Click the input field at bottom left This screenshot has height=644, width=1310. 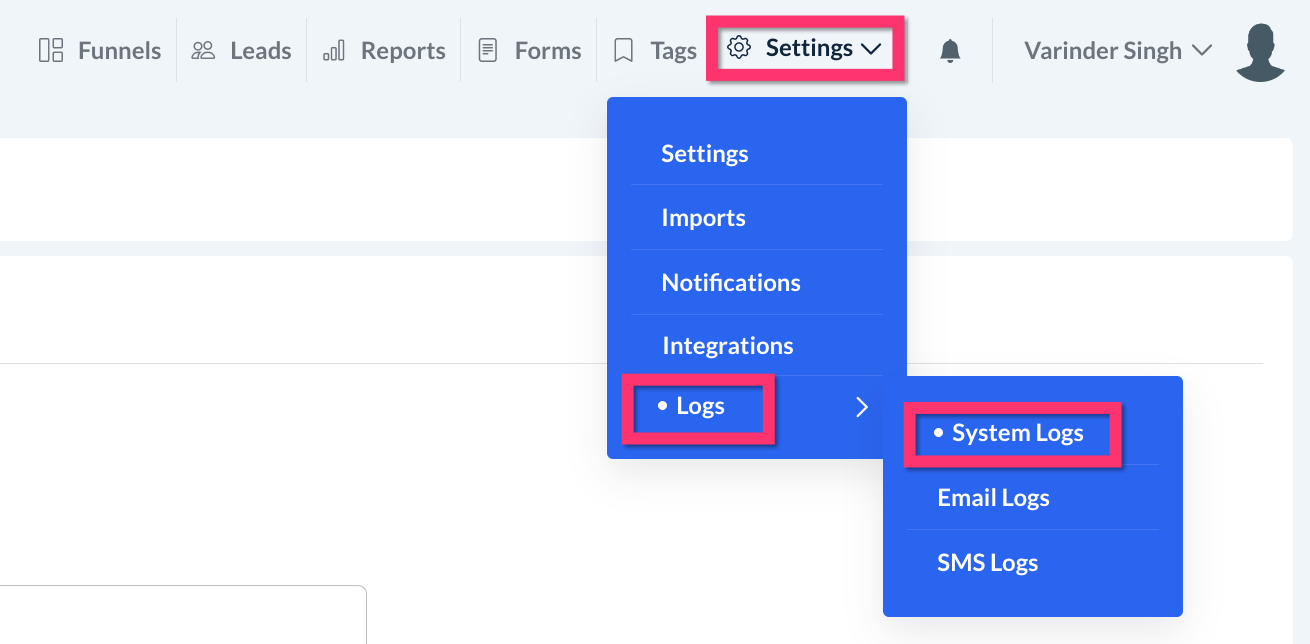180,614
